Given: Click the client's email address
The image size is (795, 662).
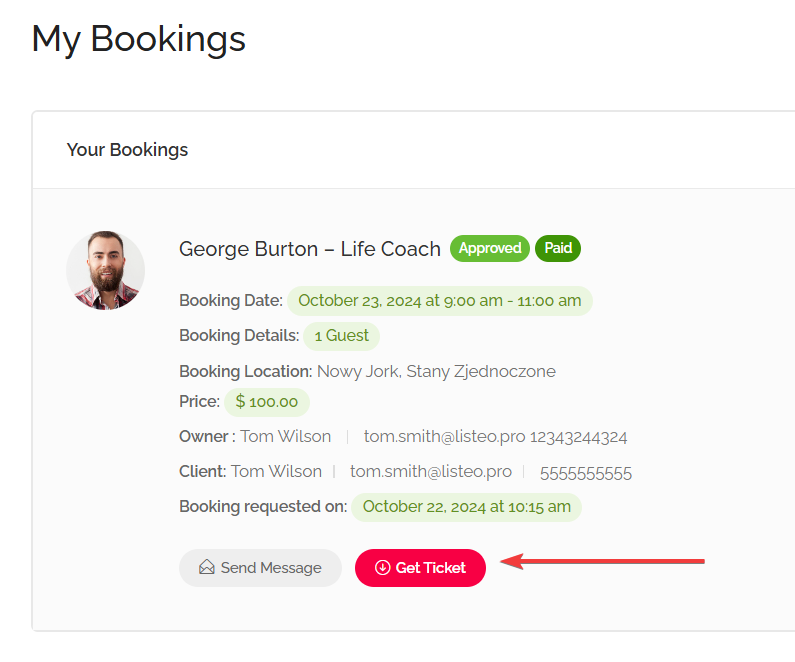Looking at the screenshot, I should coord(431,472).
